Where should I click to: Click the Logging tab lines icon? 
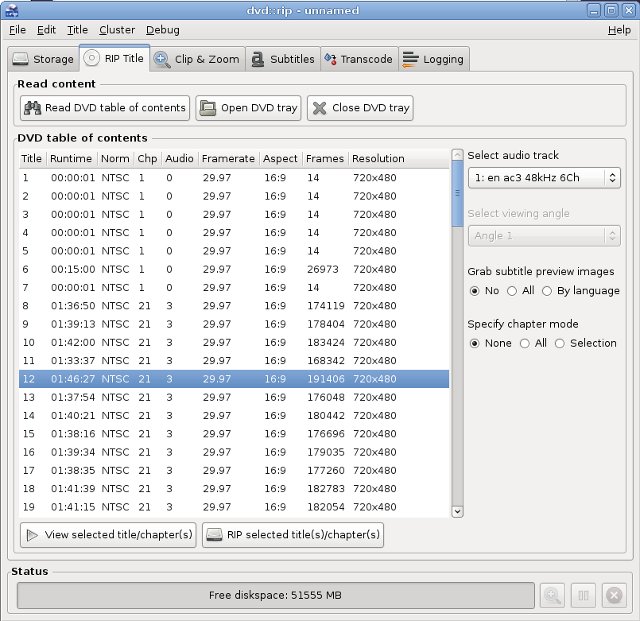point(410,59)
